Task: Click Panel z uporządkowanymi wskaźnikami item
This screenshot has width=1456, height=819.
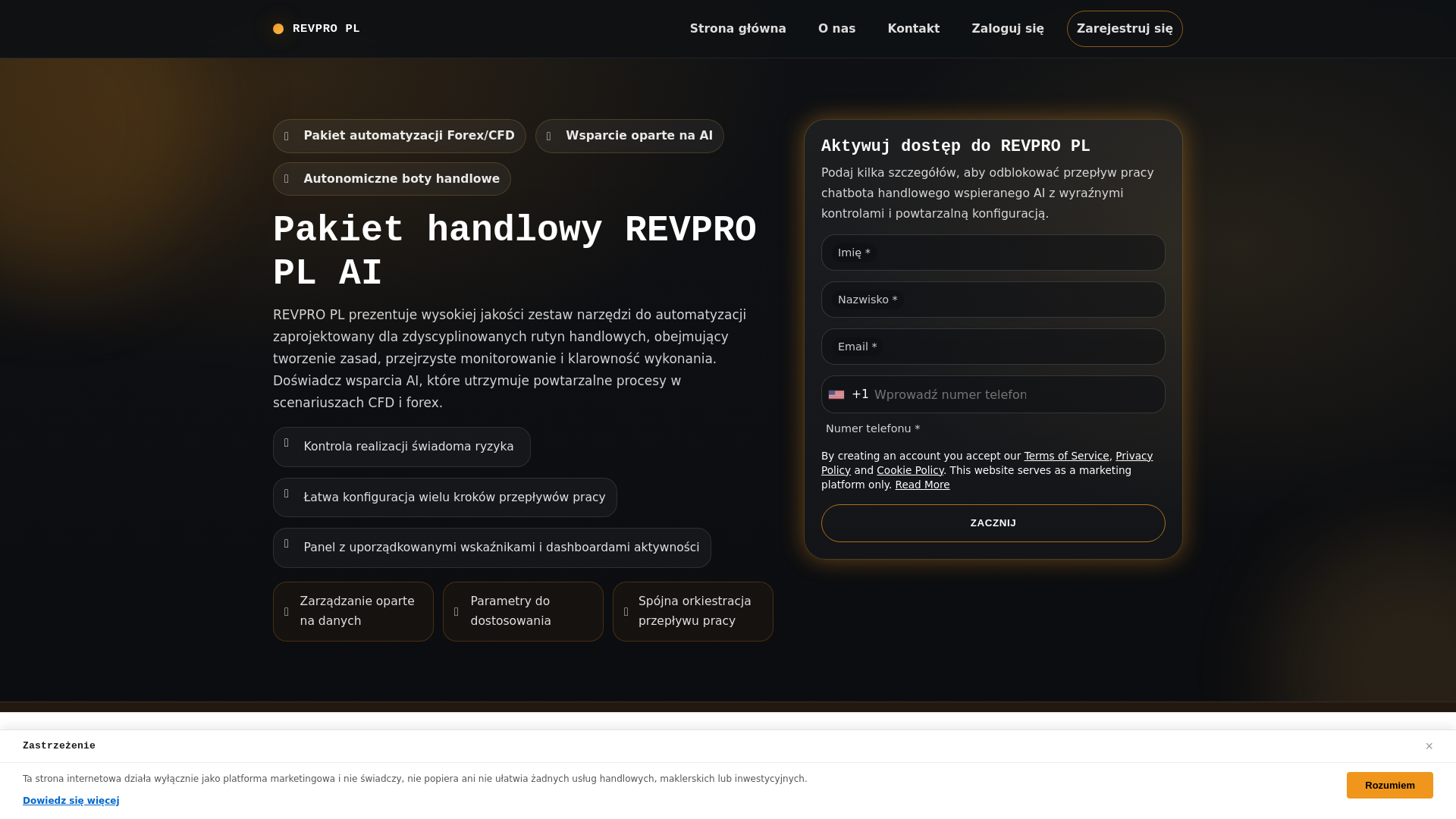Action: 492,548
